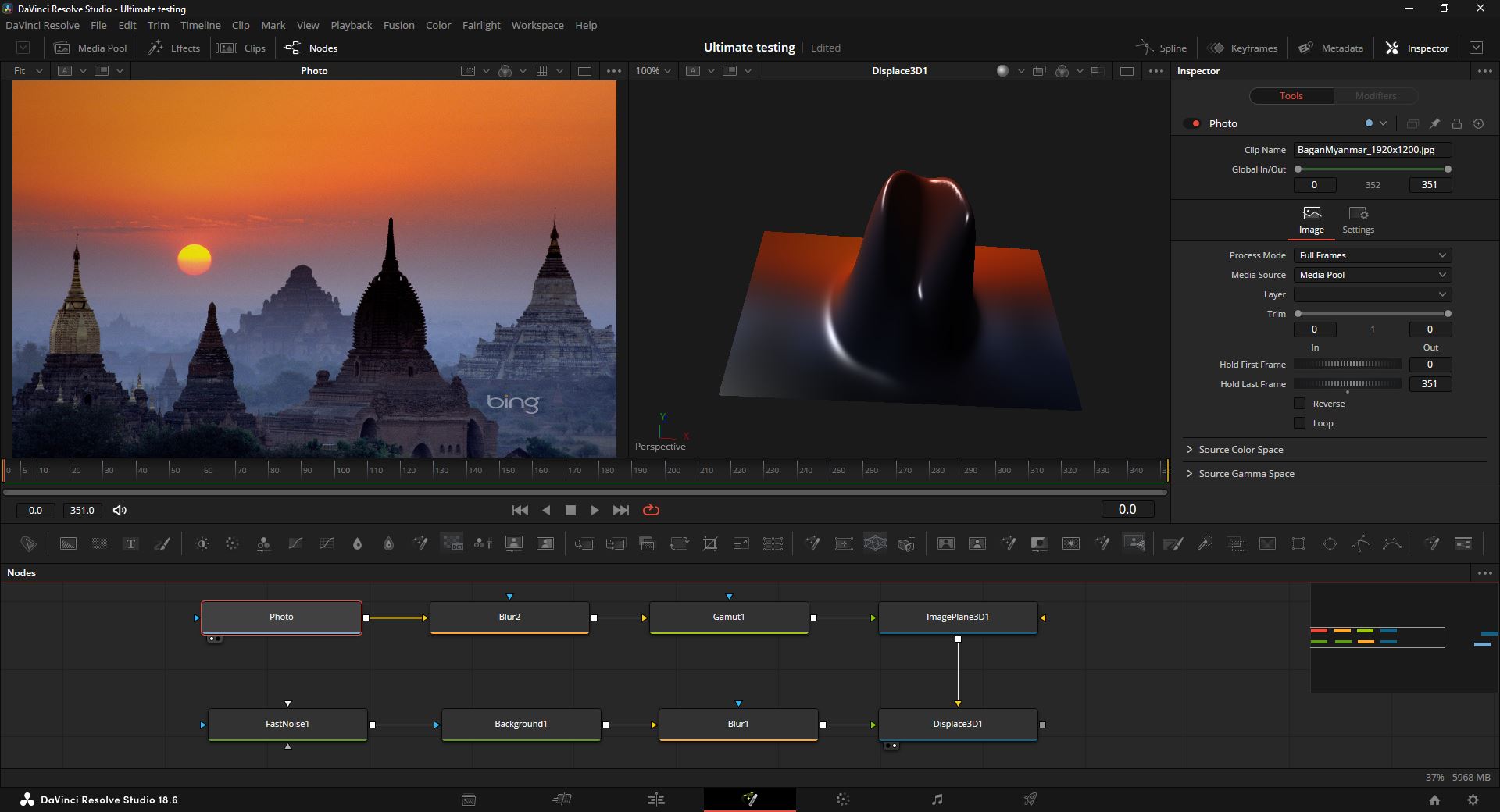Select the Image tab in Inspector
The height and width of the screenshot is (812, 1500).
pos(1311,220)
